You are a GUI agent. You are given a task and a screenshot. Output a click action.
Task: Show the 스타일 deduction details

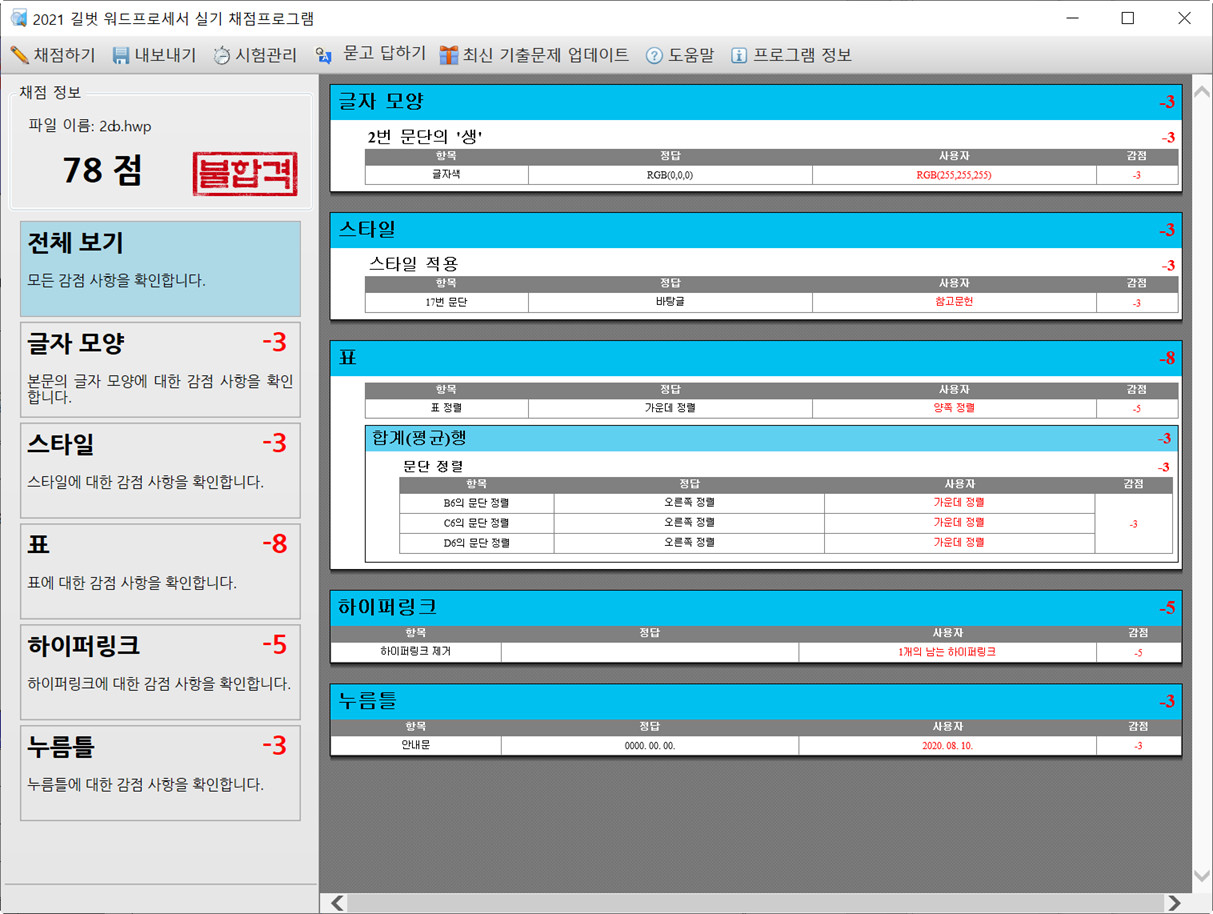[160, 470]
